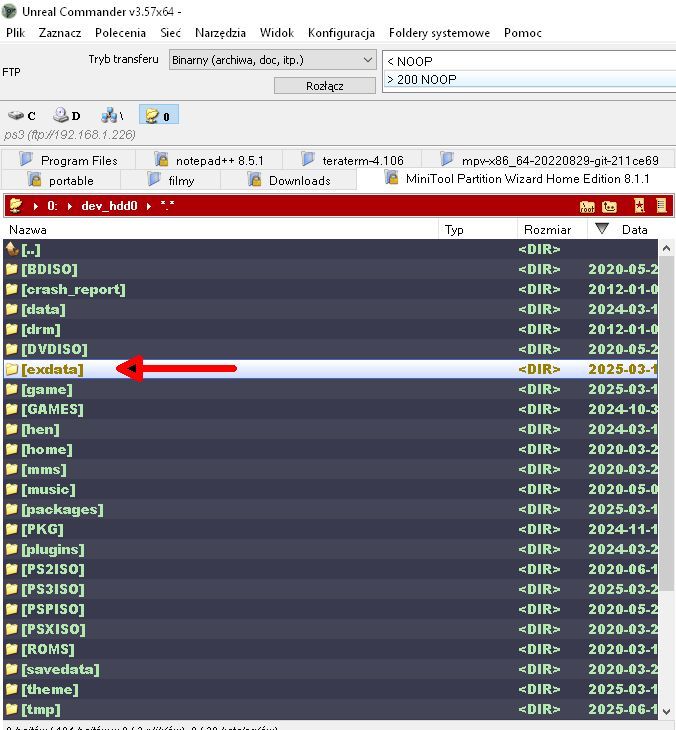Switch to portable tab
The width and height of the screenshot is (676, 730).
tap(61, 180)
